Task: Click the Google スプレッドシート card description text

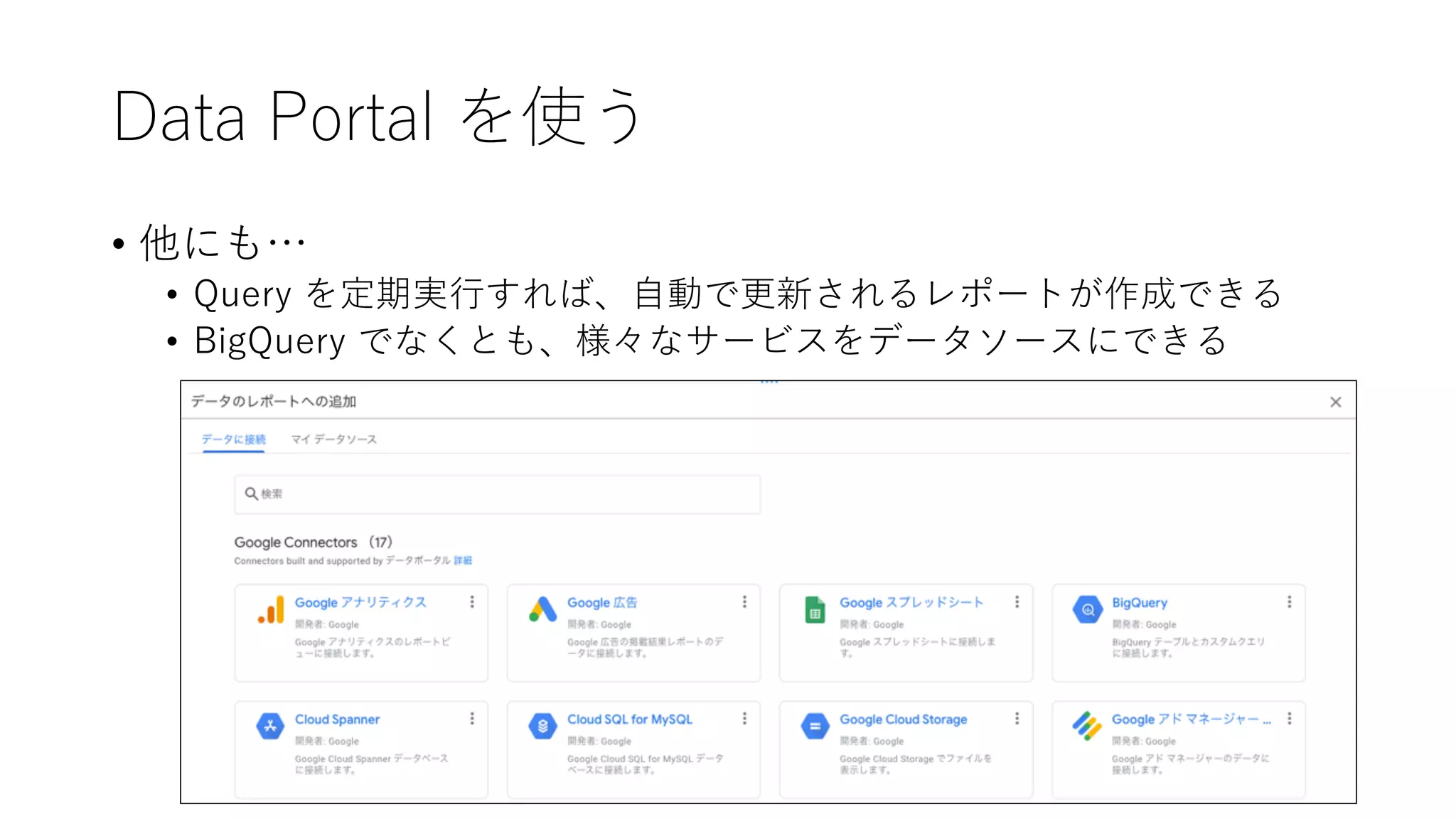Action: click(x=917, y=647)
